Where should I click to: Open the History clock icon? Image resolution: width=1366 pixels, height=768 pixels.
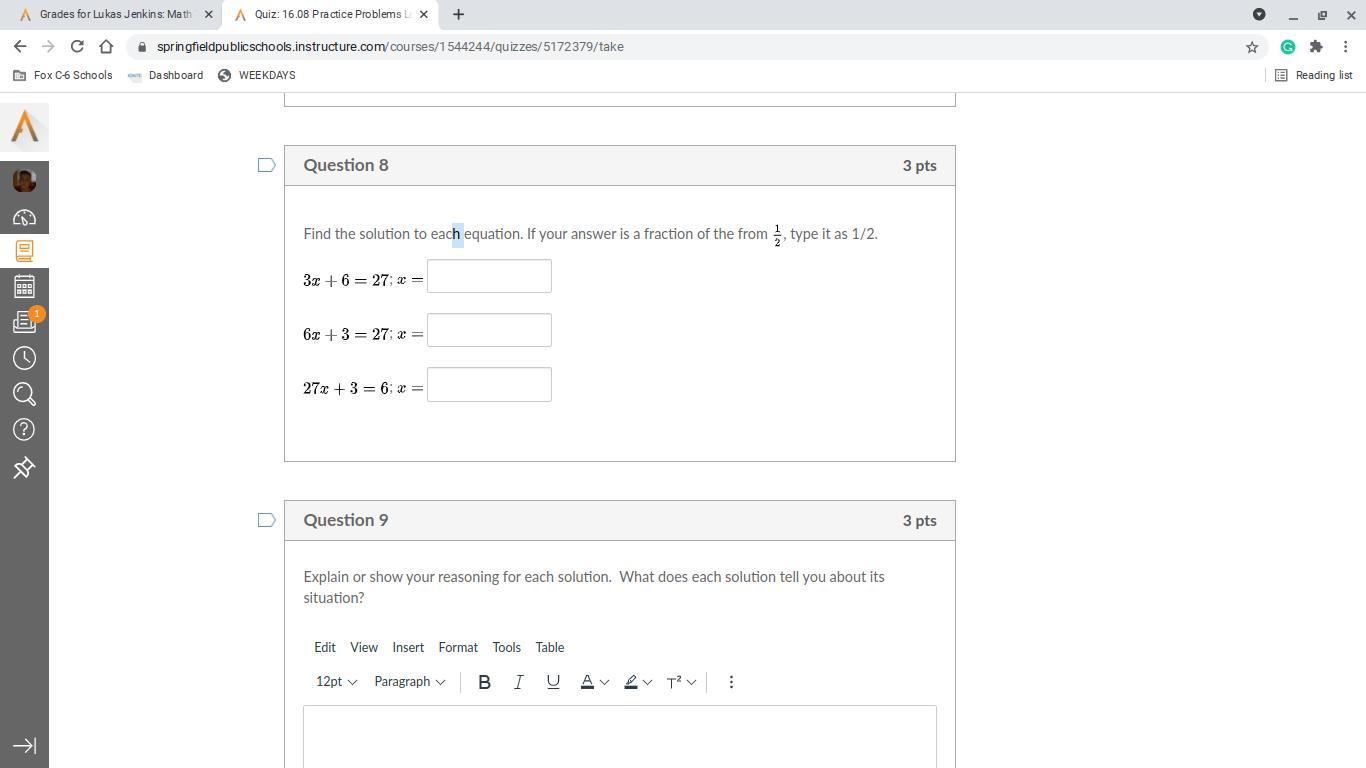click(x=24, y=358)
